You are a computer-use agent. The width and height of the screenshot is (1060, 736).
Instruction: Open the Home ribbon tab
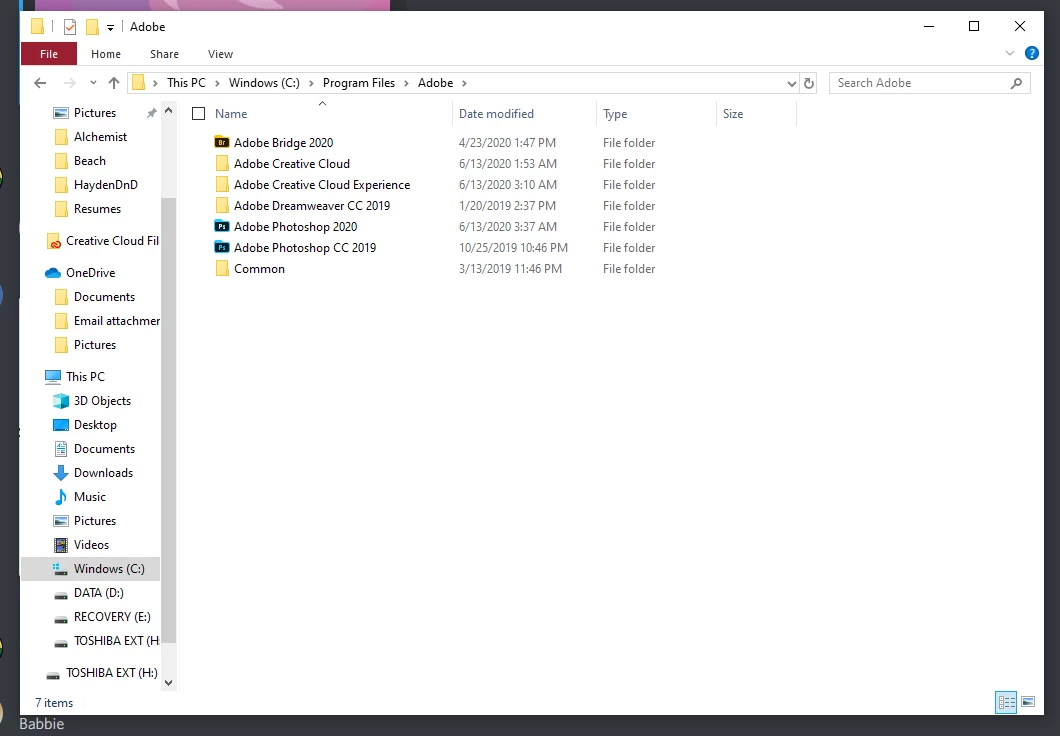(x=106, y=54)
